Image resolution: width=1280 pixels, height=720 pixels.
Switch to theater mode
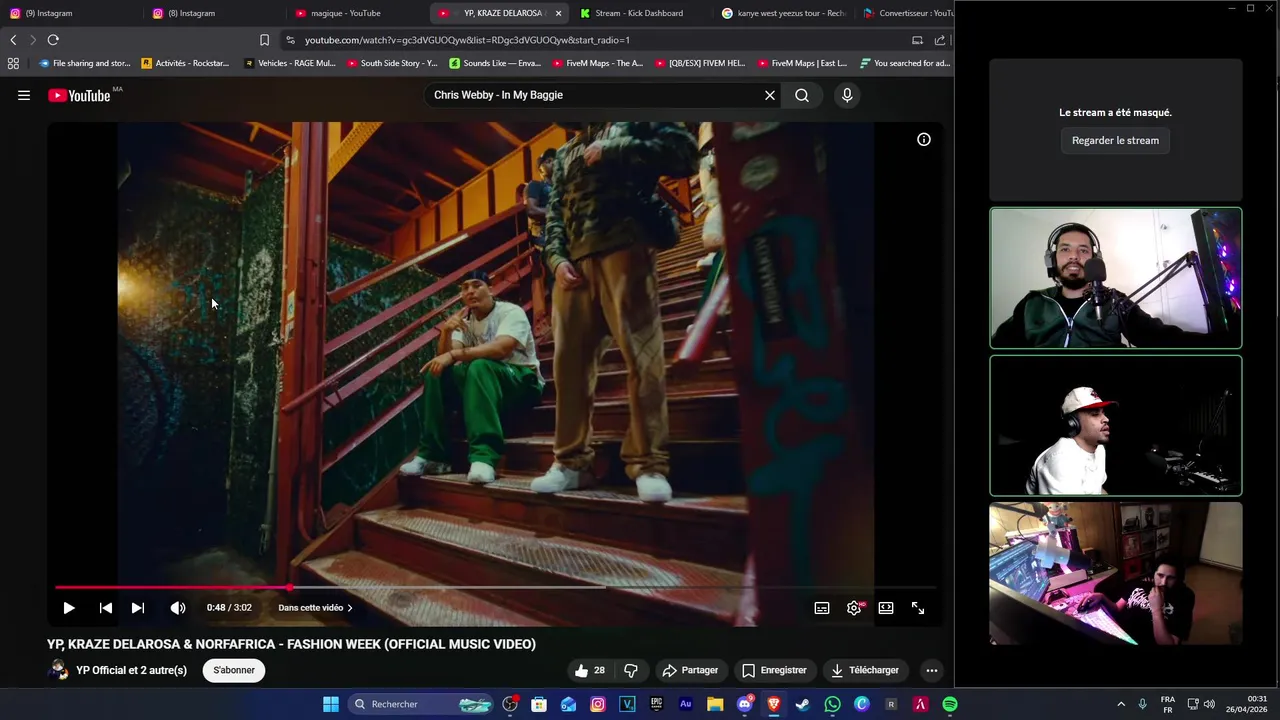(886, 608)
